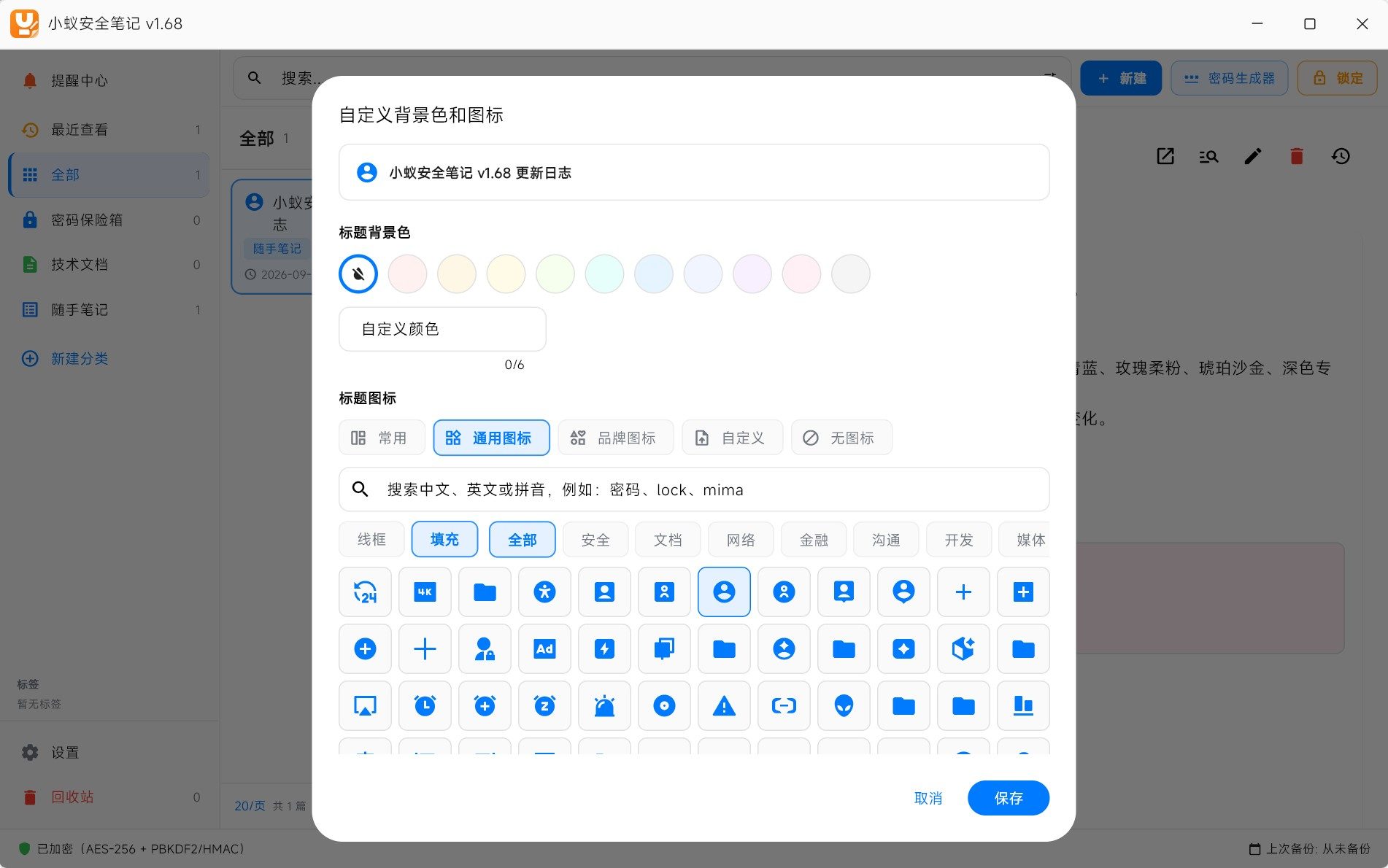Filter icons by 安全 category
Screen dimensions: 1388x868
(595, 540)
